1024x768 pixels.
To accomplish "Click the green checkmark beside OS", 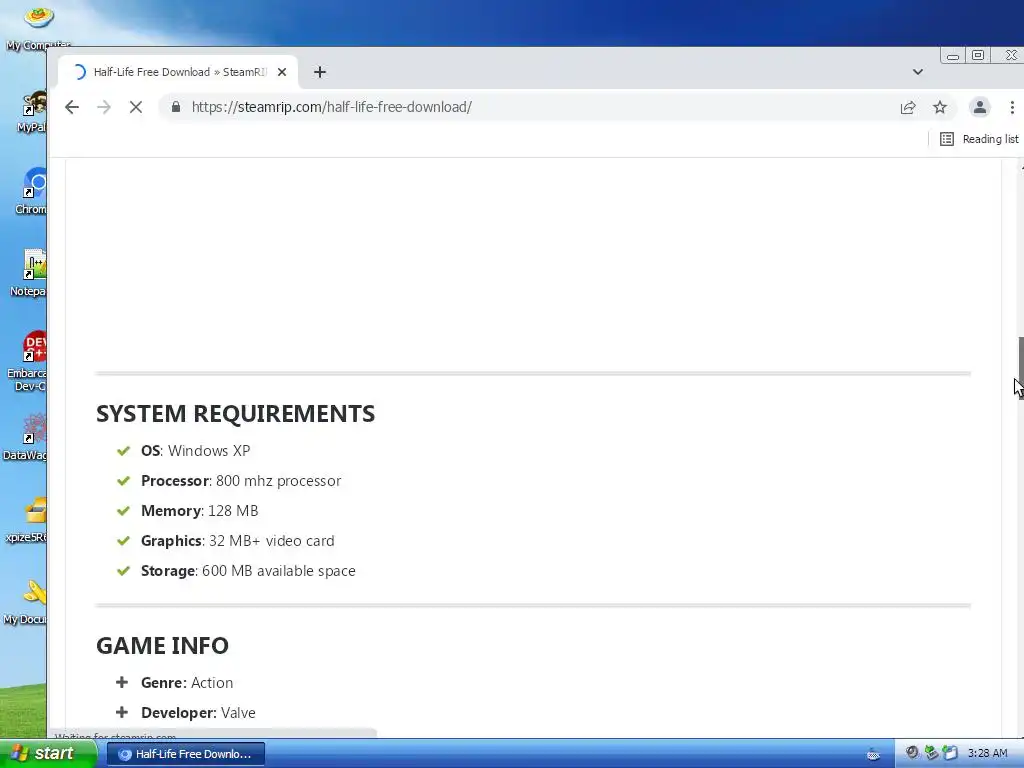I will (x=123, y=451).
